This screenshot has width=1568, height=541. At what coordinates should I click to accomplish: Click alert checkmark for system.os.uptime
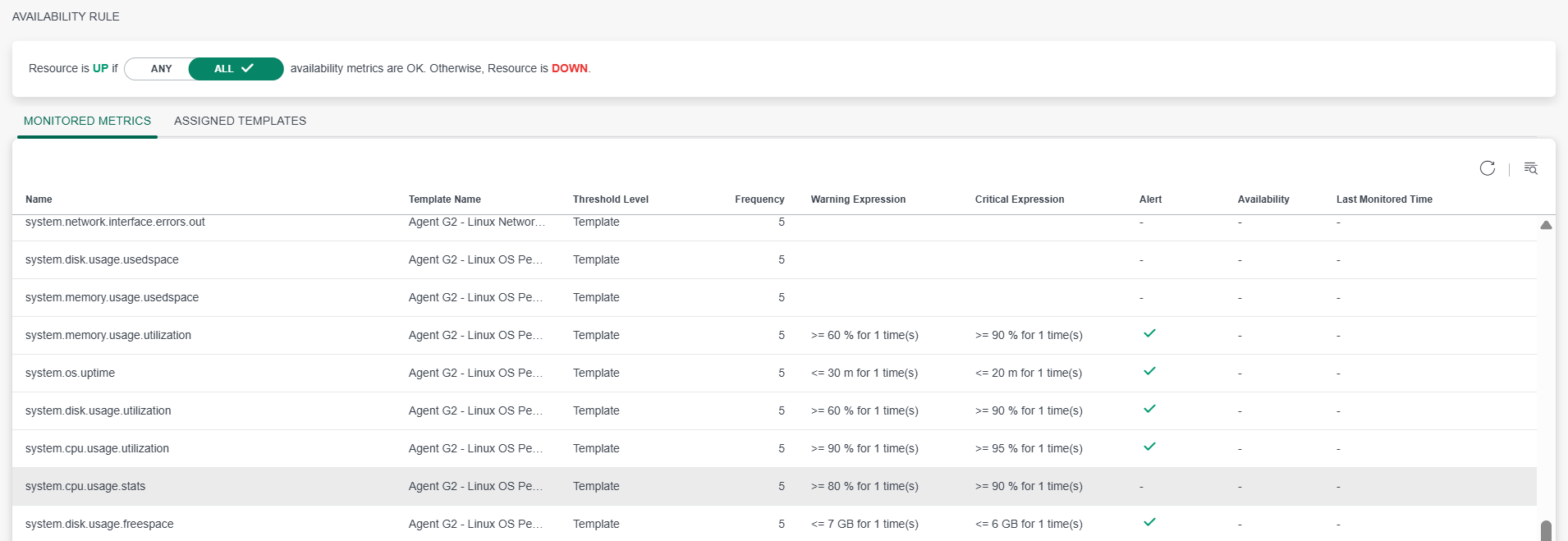[x=1149, y=371]
